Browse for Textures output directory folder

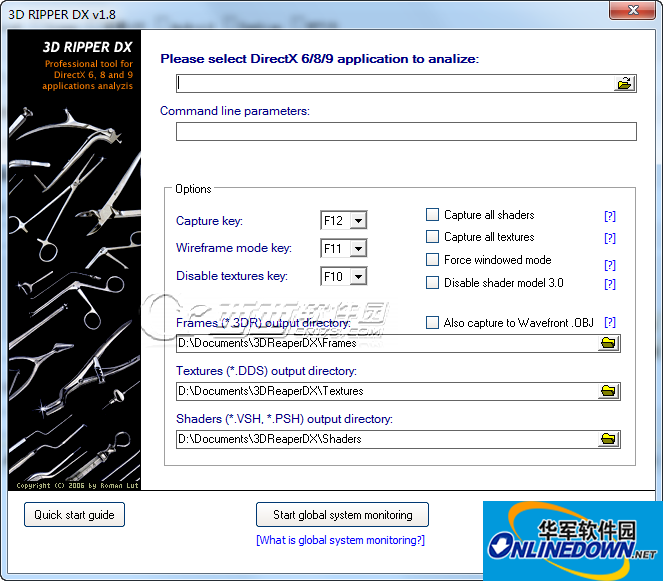pos(608,391)
